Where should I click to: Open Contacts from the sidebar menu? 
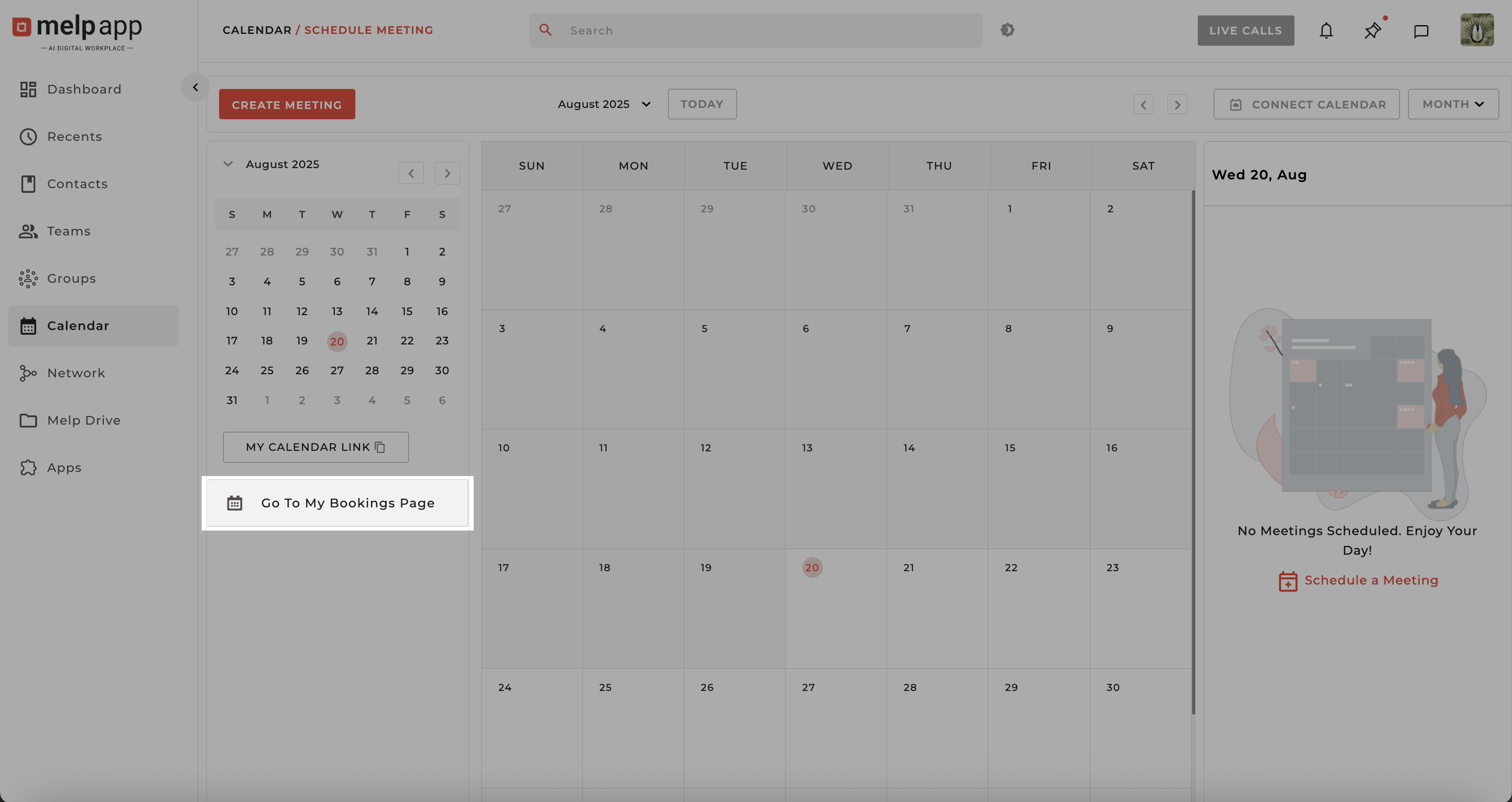click(x=77, y=184)
